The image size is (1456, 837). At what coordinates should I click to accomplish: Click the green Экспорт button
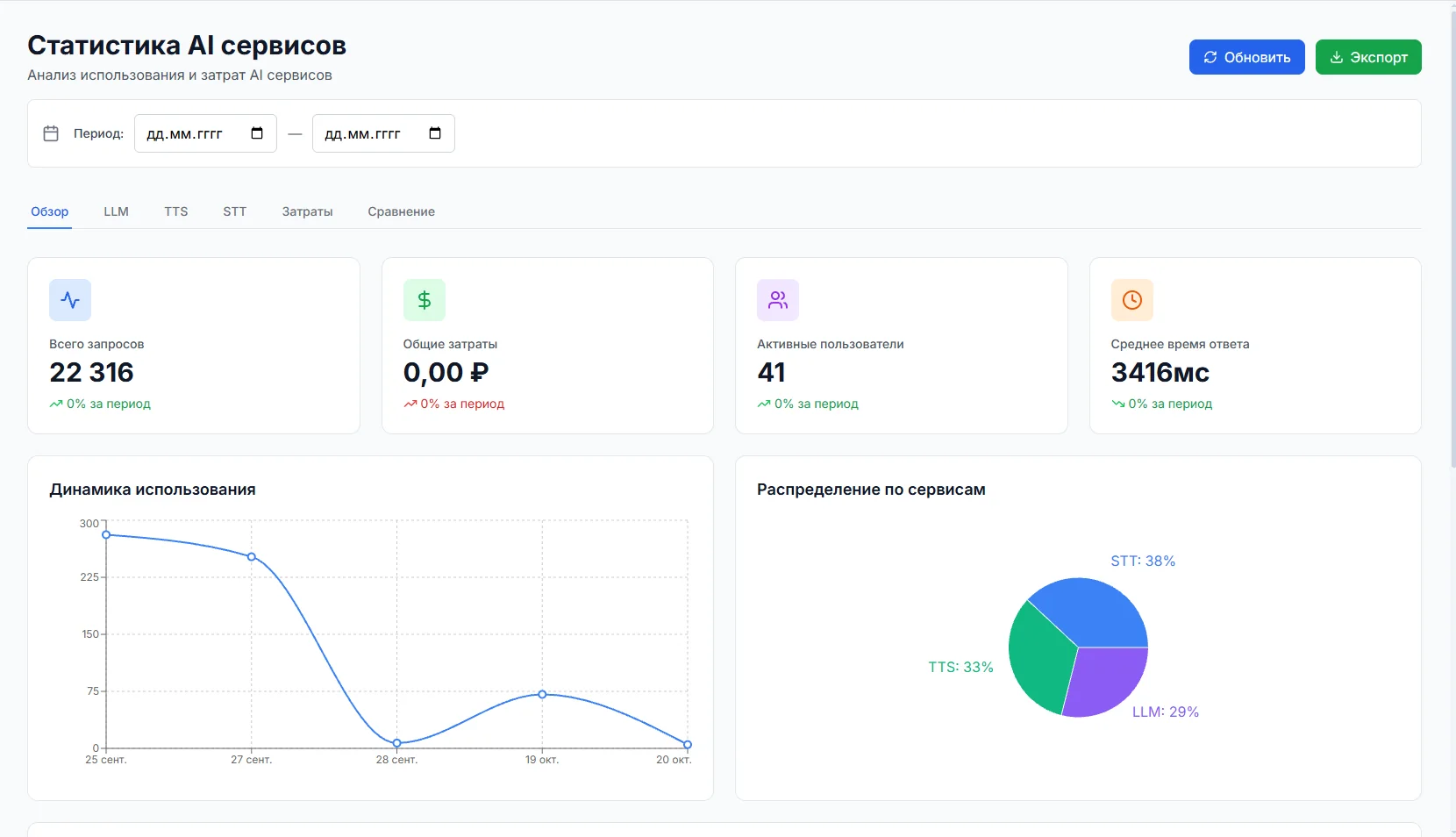(1368, 57)
